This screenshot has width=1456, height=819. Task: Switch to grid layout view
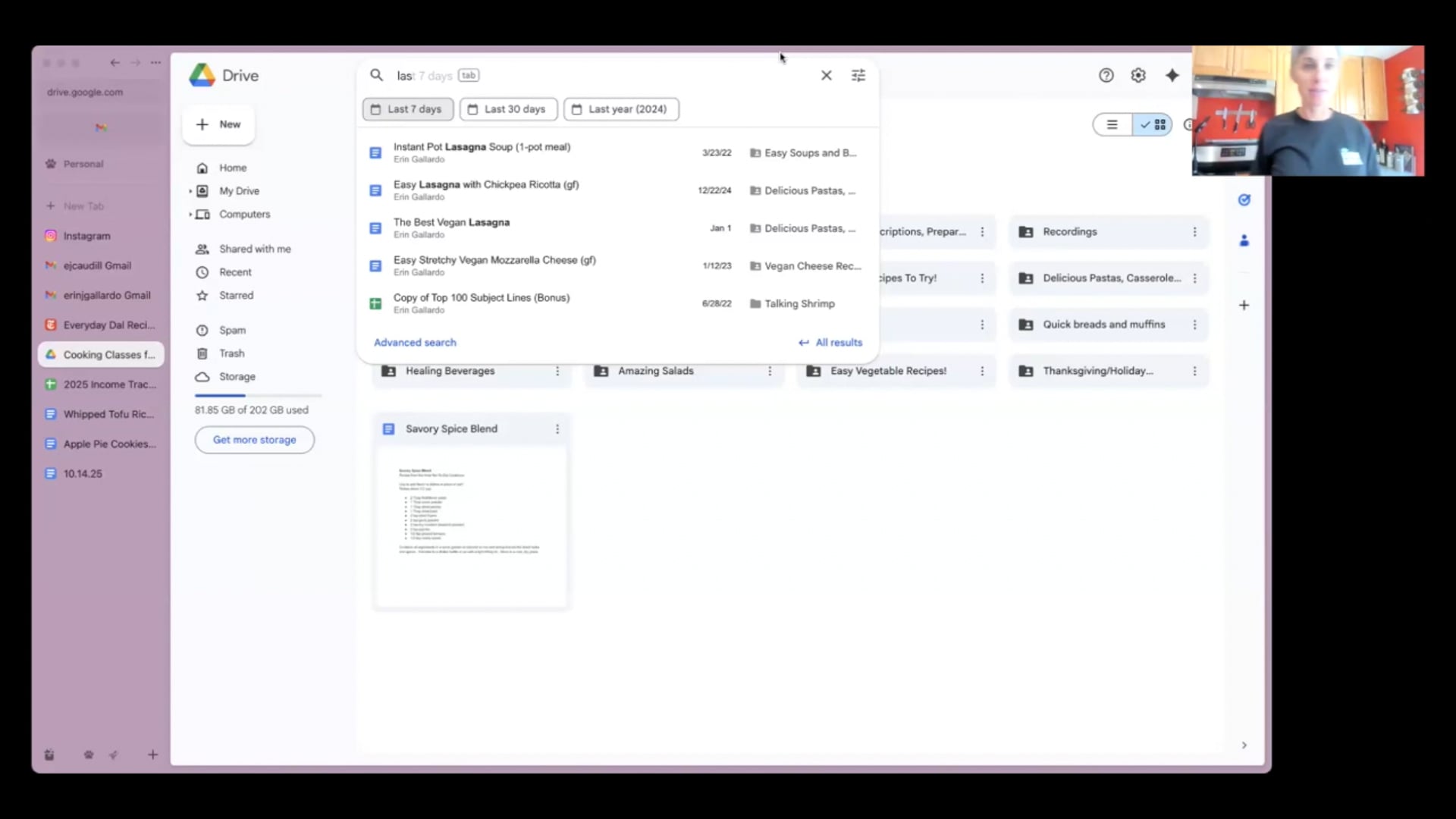(1154, 124)
